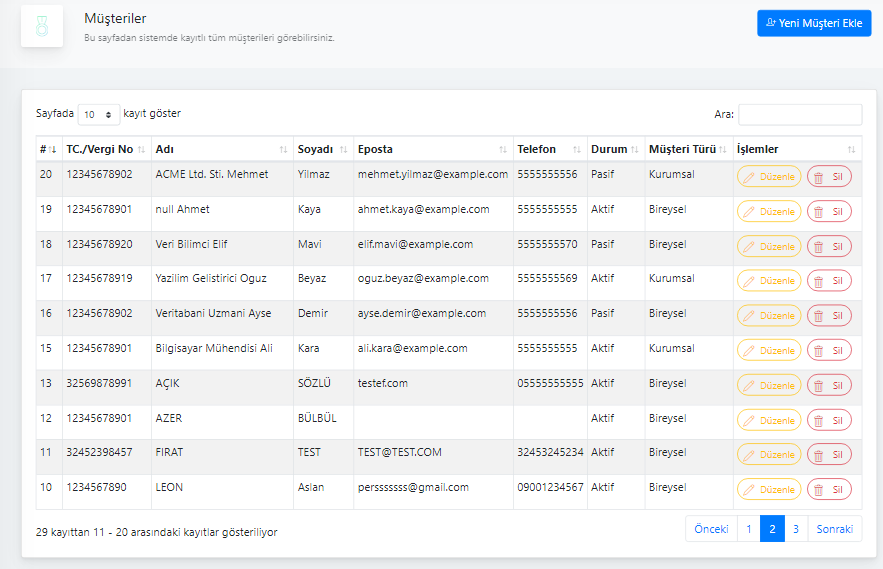The height and width of the screenshot is (569, 883).
Task: Delete Bilgisayar Mühendisi Ali record
Action: 829,350
